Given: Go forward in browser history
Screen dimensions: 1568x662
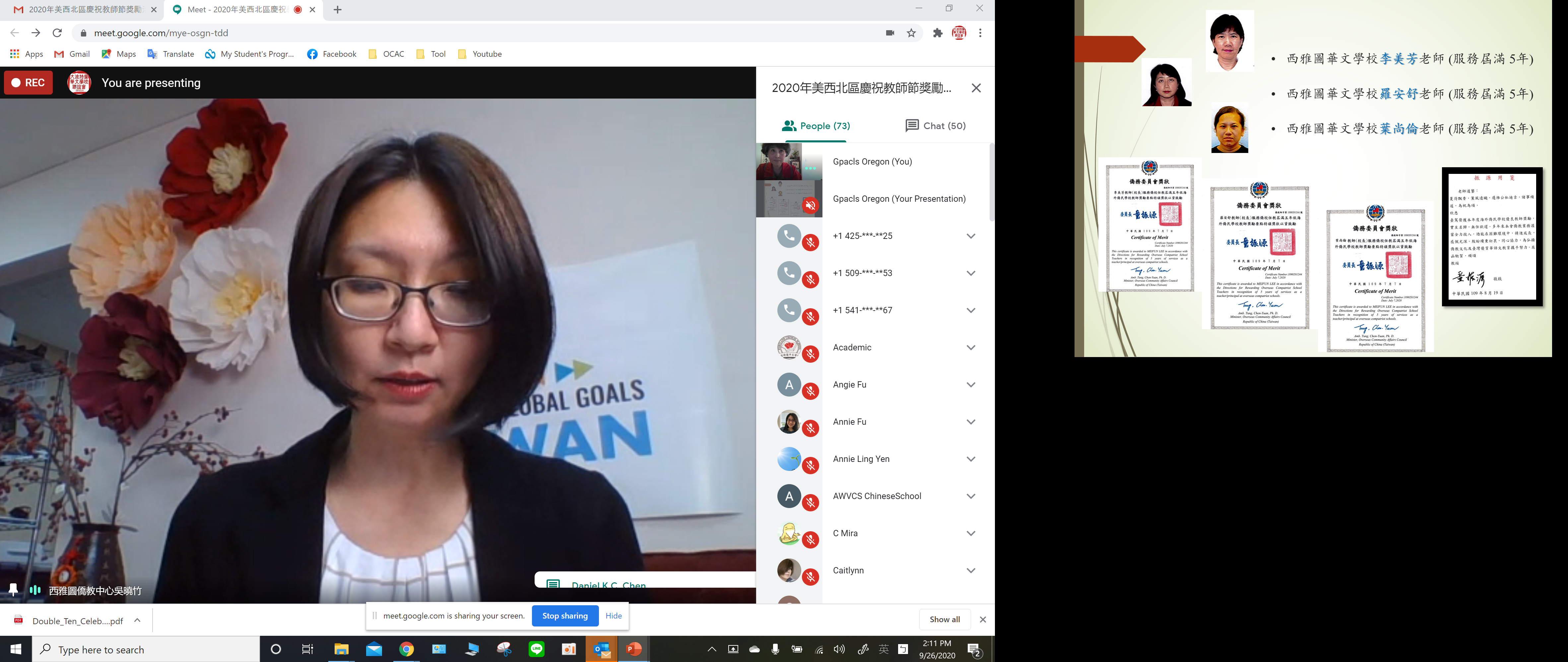Looking at the screenshot, I should (36, 33).
